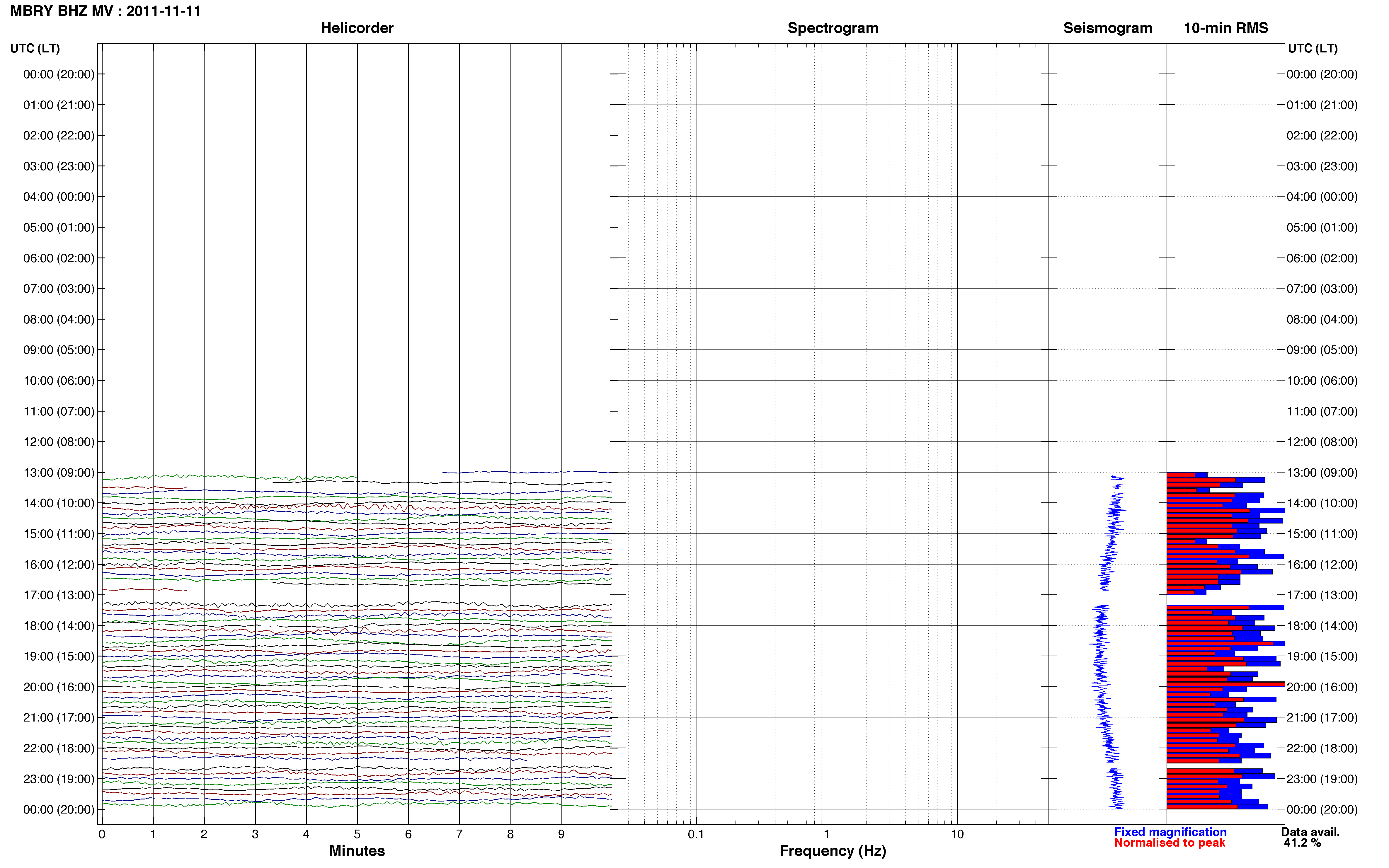The height and width of the screenshot is (868, 1389).
Task: Click the '0' minutes tick label
Action: (x=102, y=834)
